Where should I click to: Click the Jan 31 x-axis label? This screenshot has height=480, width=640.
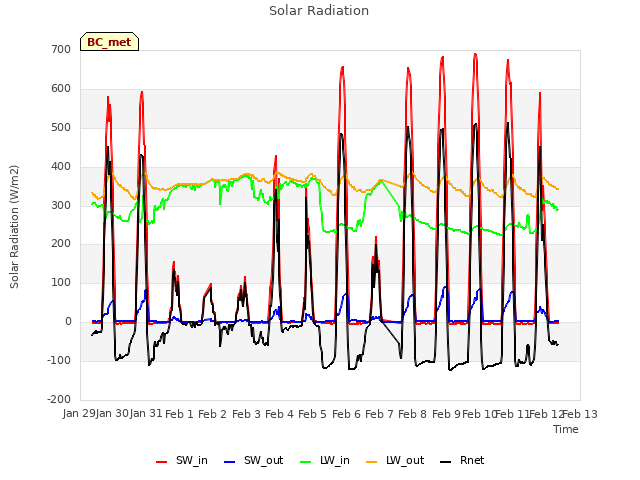146,413
